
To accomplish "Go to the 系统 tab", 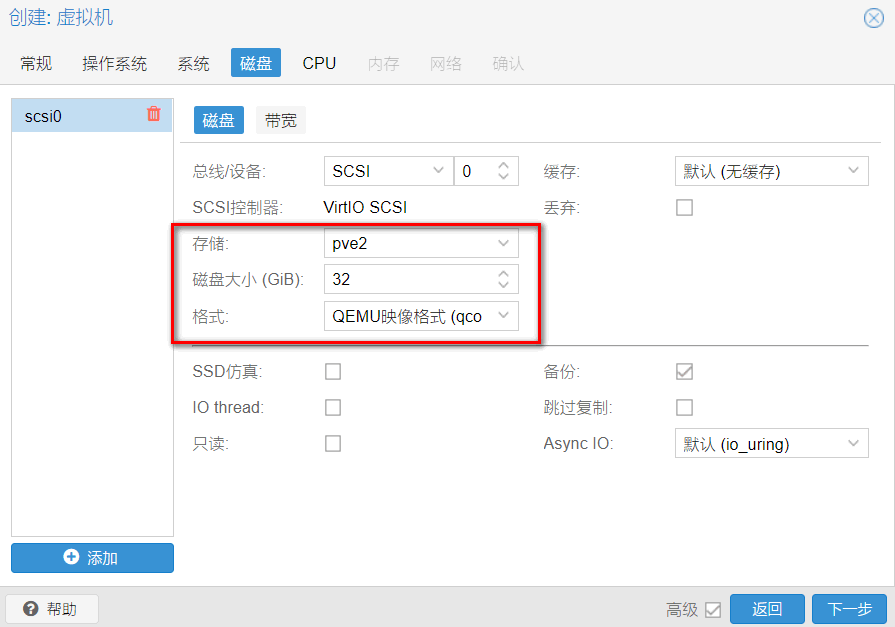I will pos(193,63).
